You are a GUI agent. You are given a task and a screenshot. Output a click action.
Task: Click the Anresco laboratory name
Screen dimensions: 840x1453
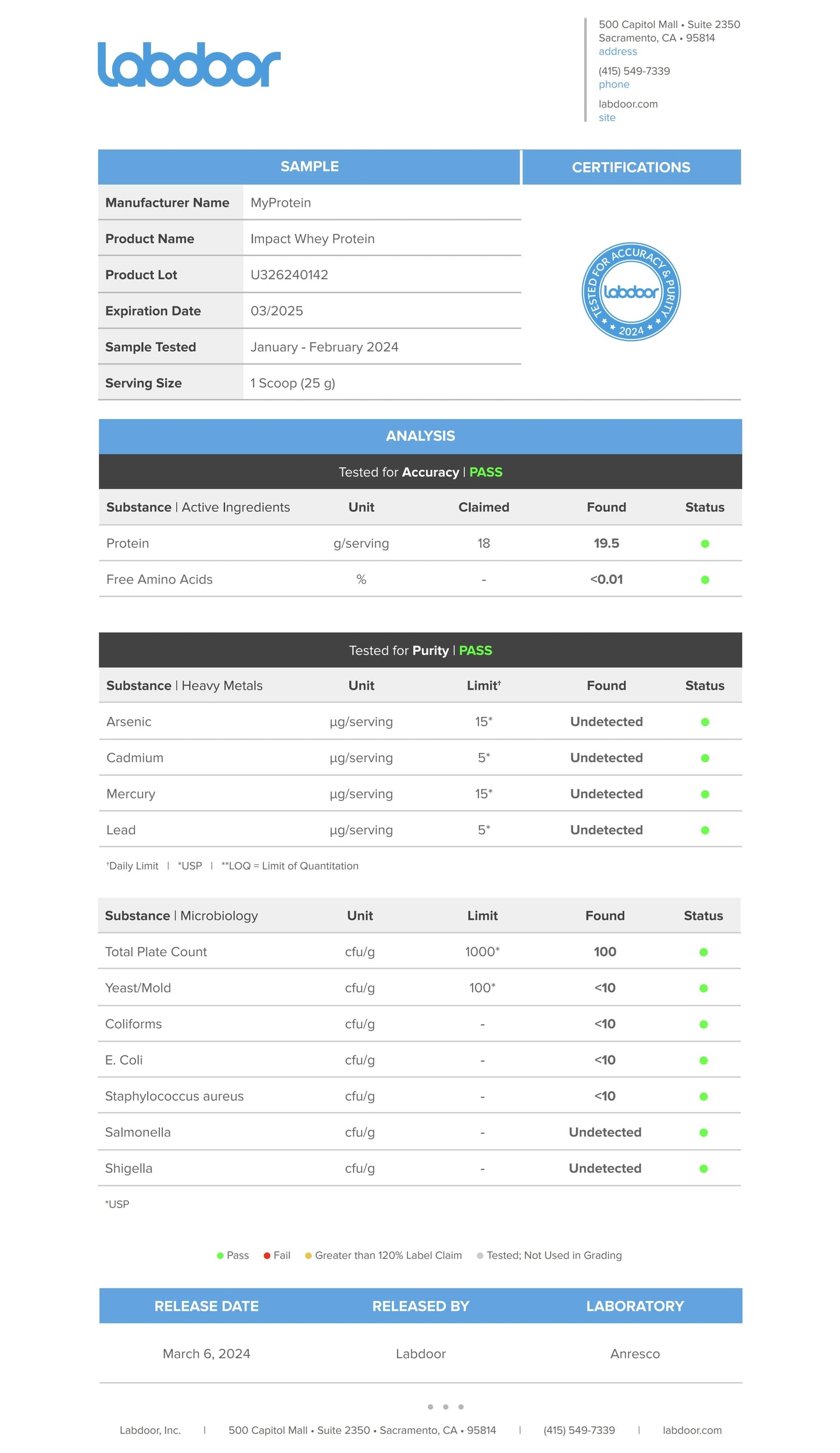(x=635, y=1354)
